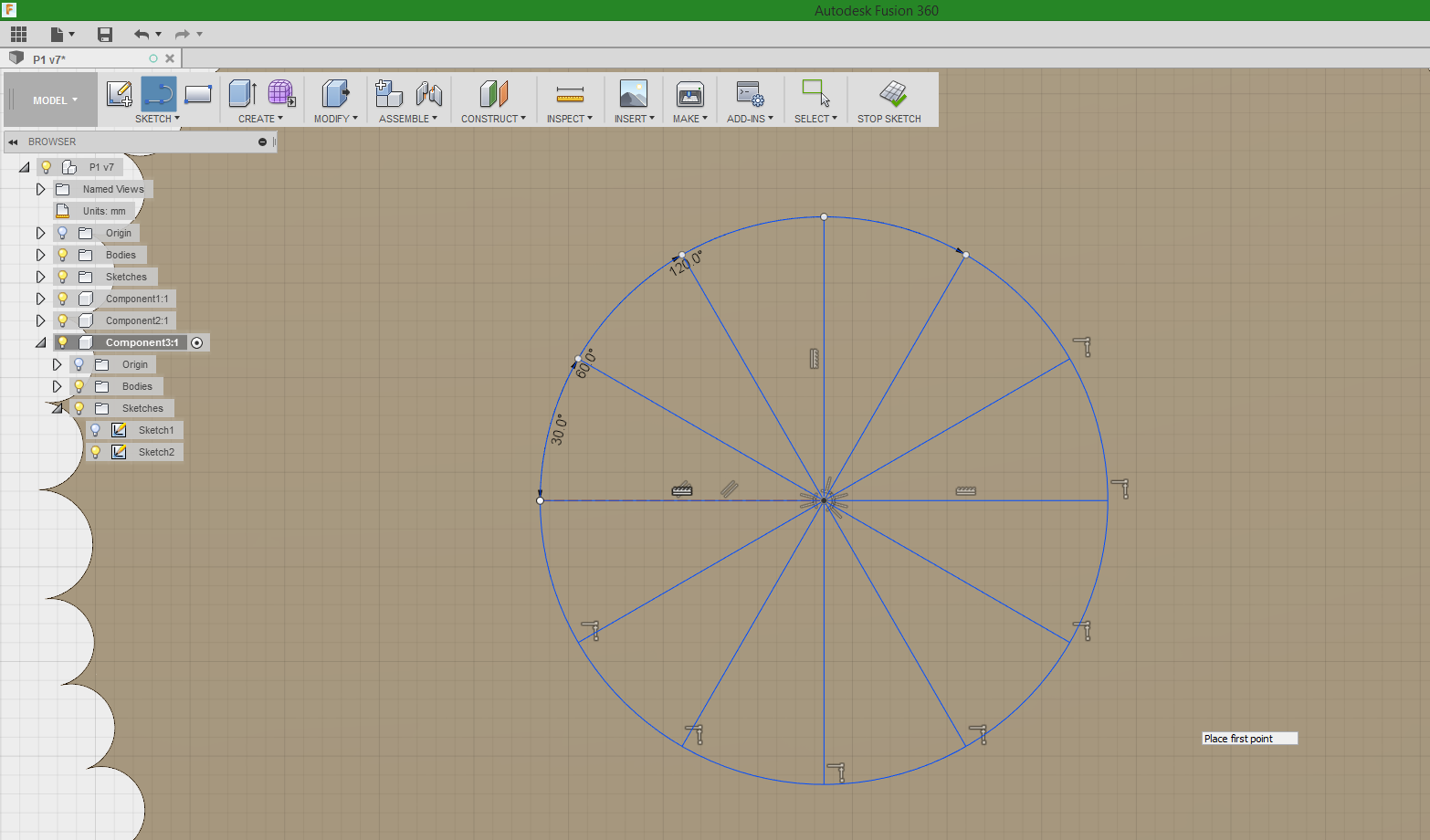The width and height of the screenshot is (1430, 840).
Task: Collapse the BROWSER panel with double arrows
Action: 13,142
